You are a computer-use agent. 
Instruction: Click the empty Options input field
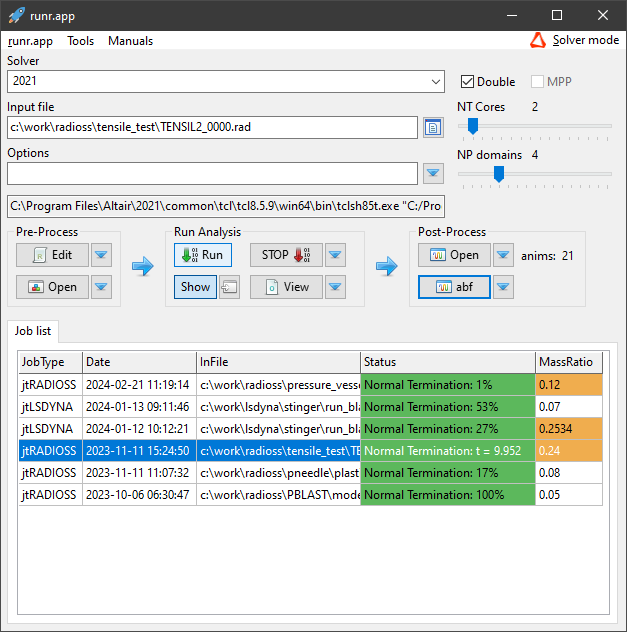coord(212,173)
